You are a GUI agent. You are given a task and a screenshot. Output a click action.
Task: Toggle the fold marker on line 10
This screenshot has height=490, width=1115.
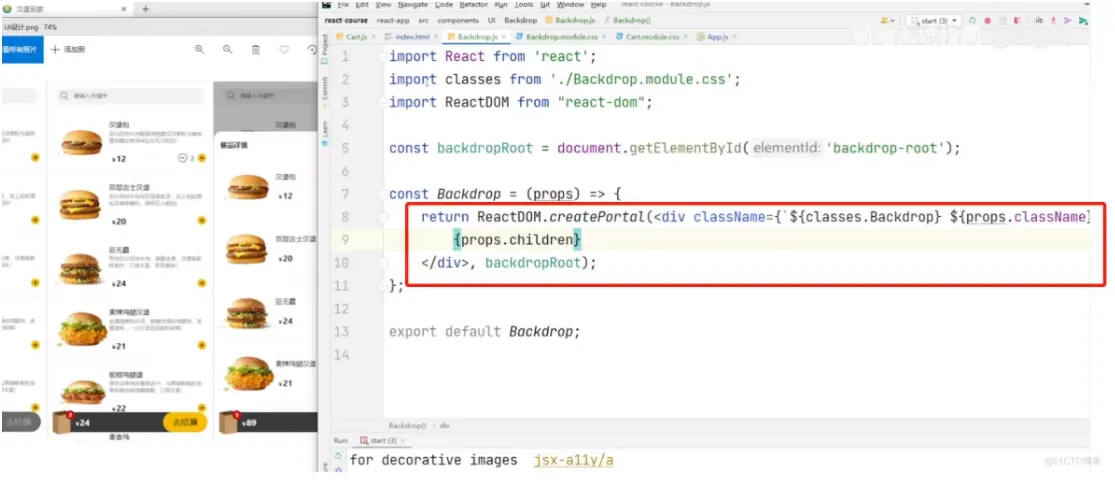click(x=383, y=263)
